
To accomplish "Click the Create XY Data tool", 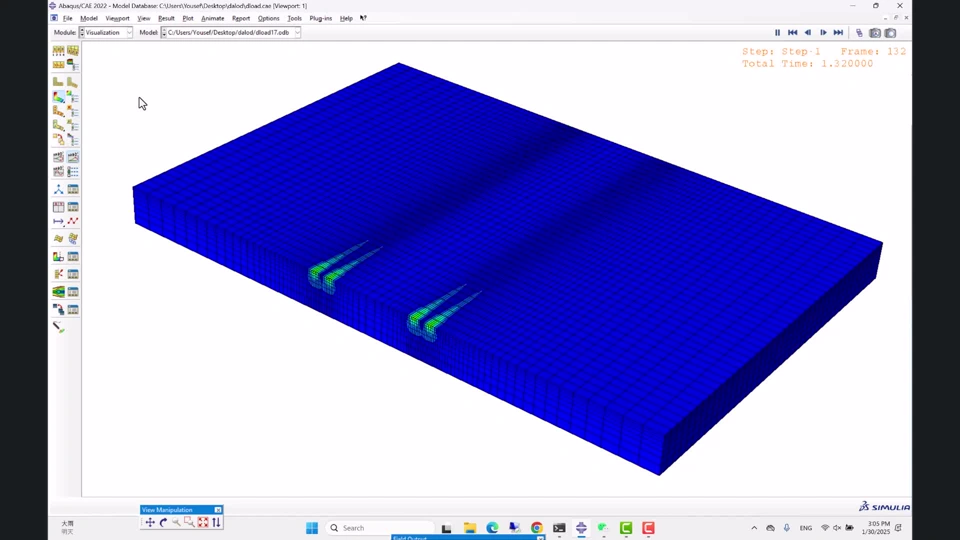I will pyautogui.click(x=58, y=189).
